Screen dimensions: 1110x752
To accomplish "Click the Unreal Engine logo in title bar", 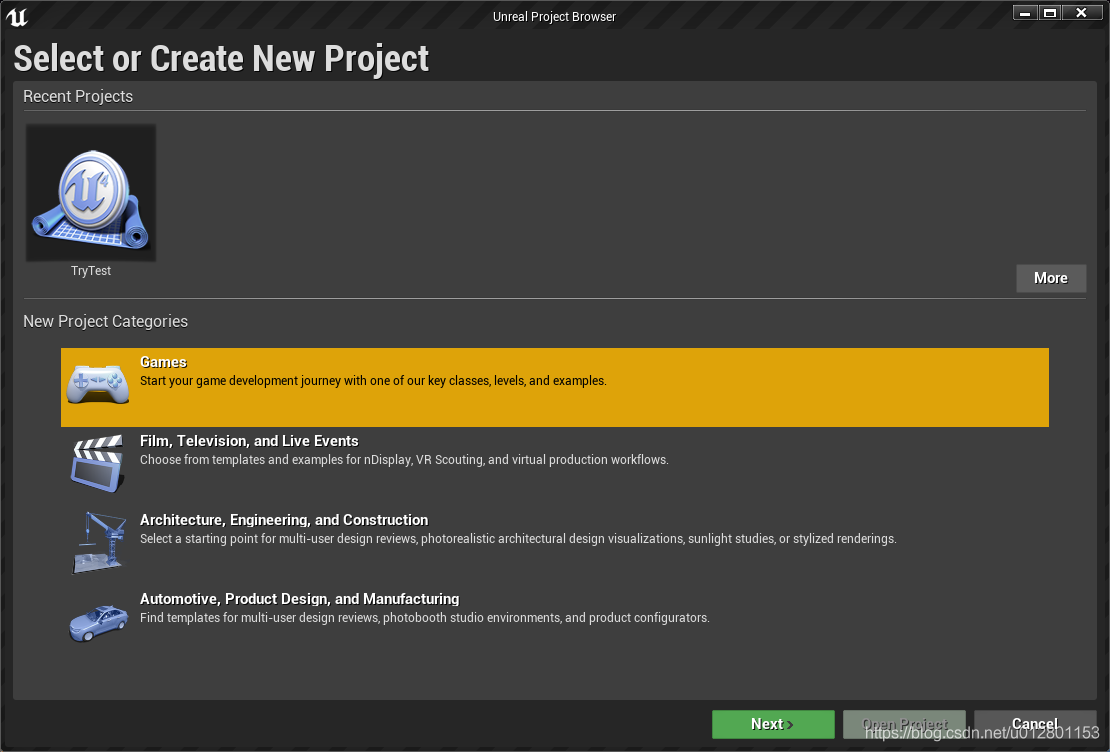I will 17,16.
